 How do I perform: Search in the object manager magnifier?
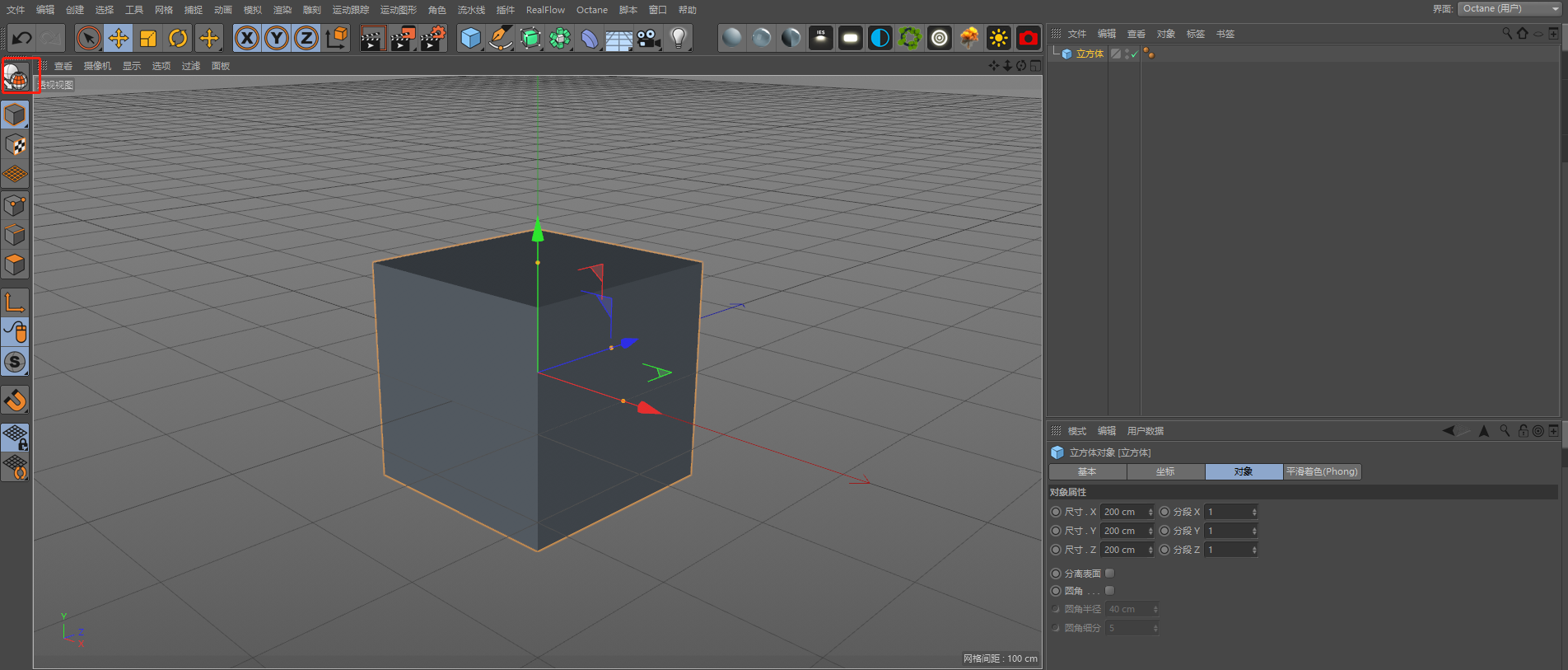click(1506, 34)
